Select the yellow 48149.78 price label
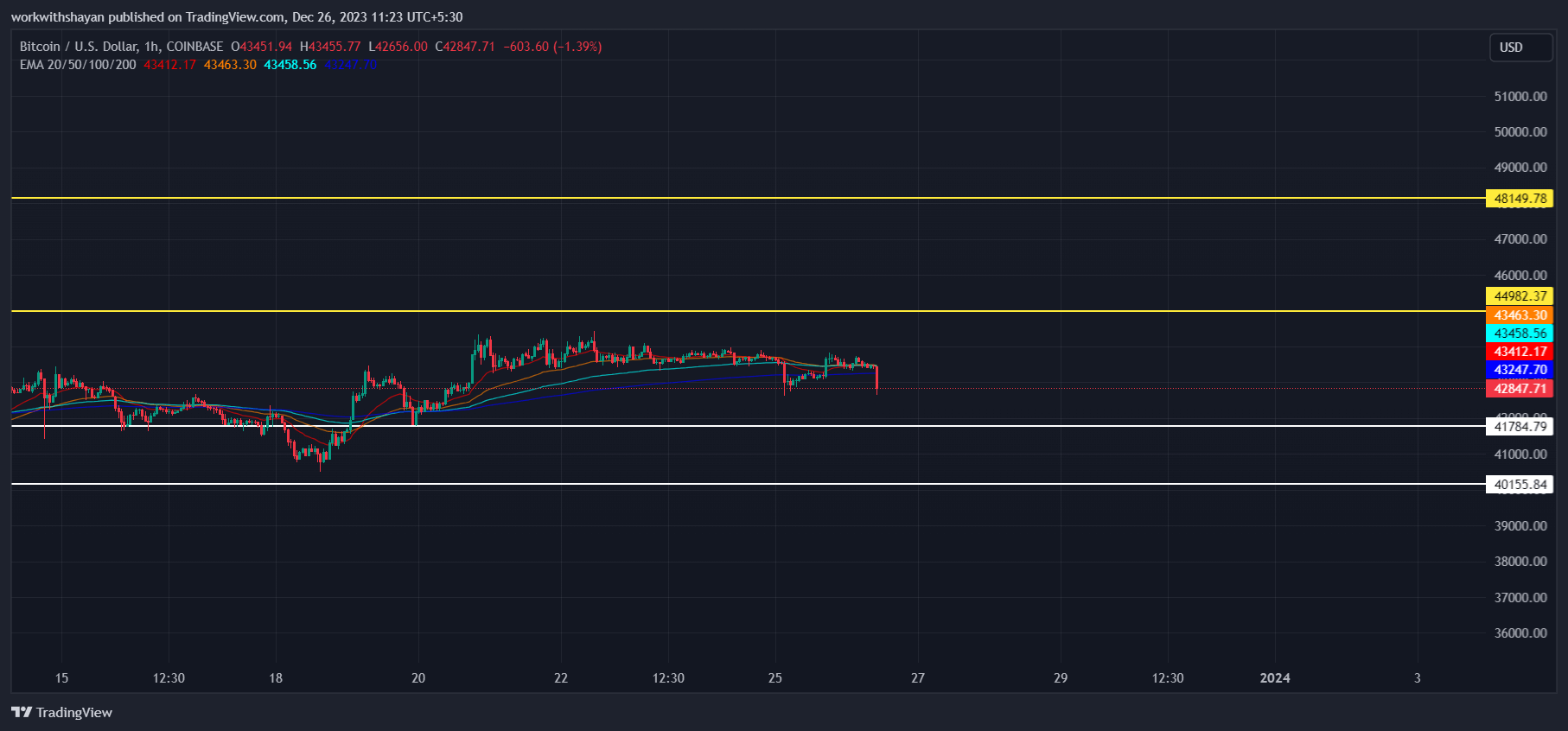 (x=1520, y=199)
